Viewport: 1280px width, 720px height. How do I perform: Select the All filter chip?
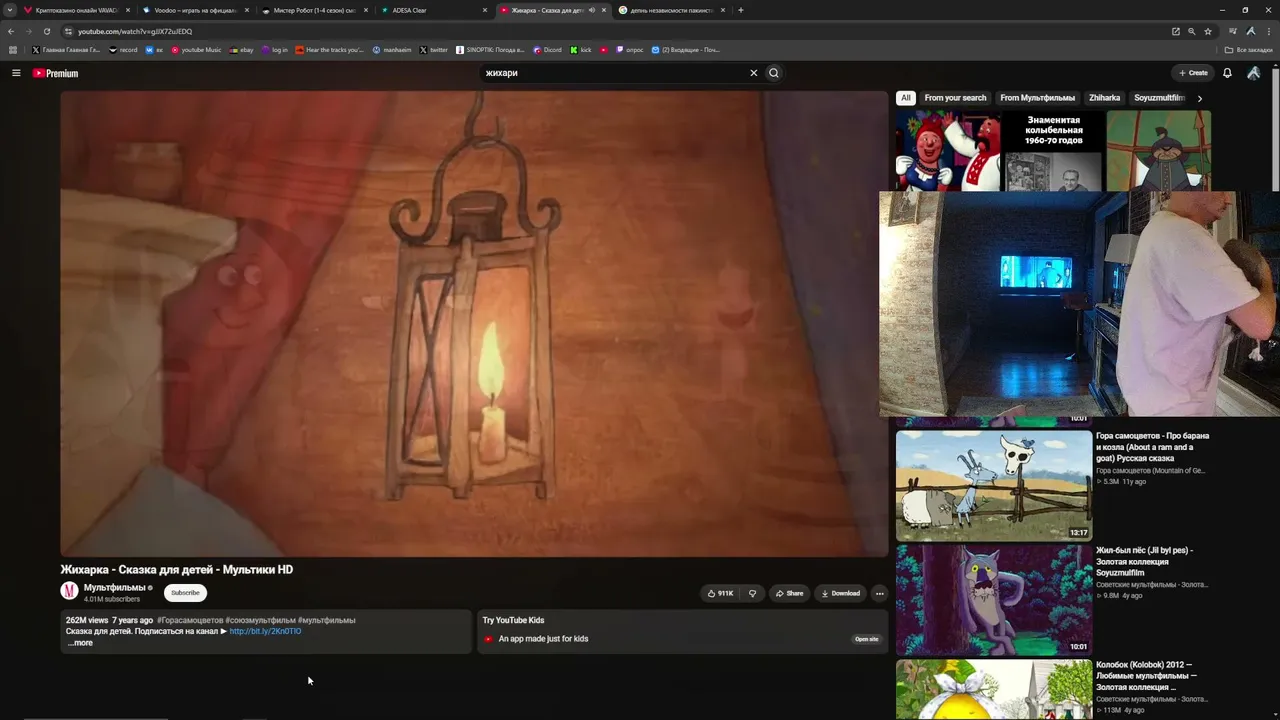point(906,98)
